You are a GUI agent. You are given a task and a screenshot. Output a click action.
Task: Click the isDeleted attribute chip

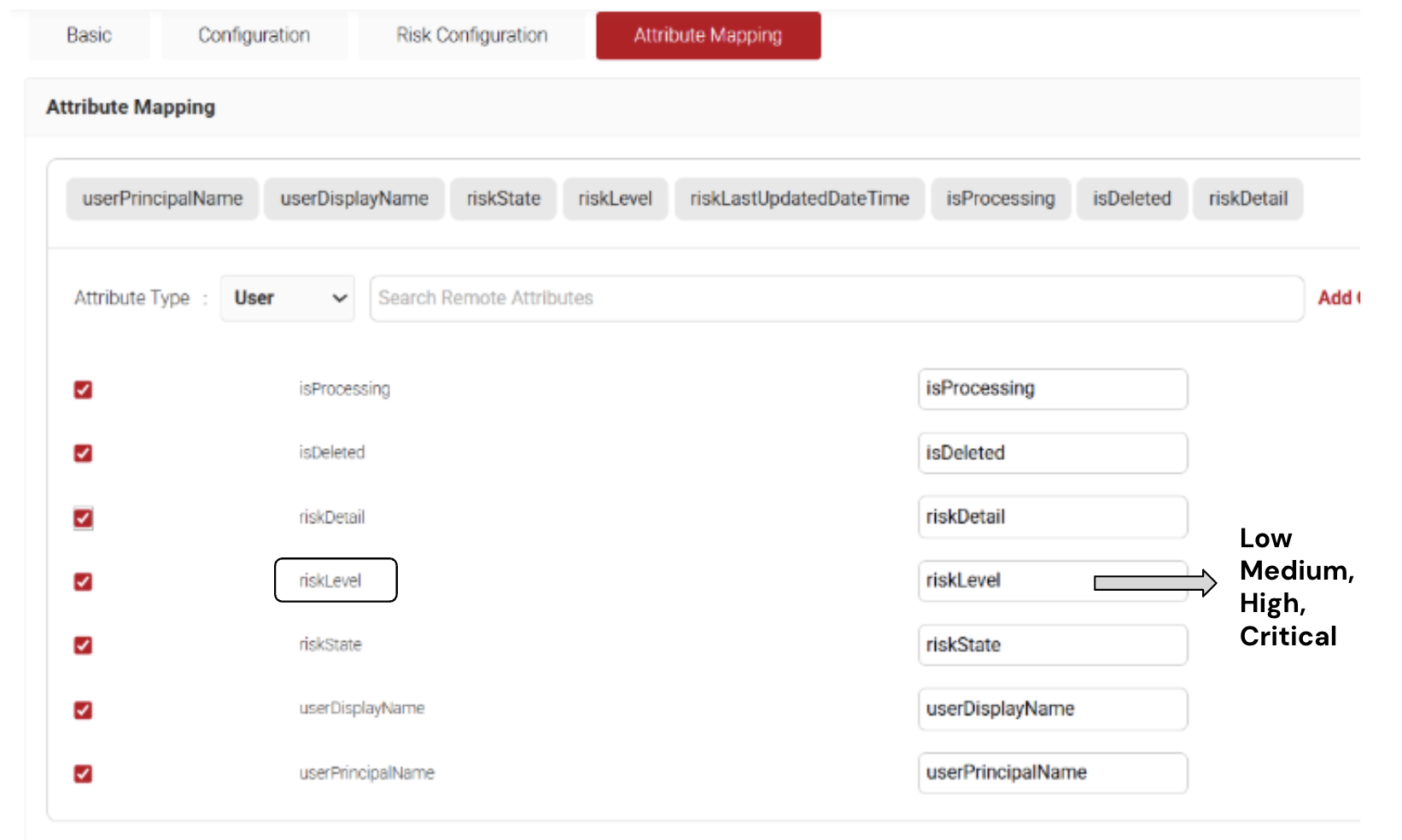[1131, 199]
